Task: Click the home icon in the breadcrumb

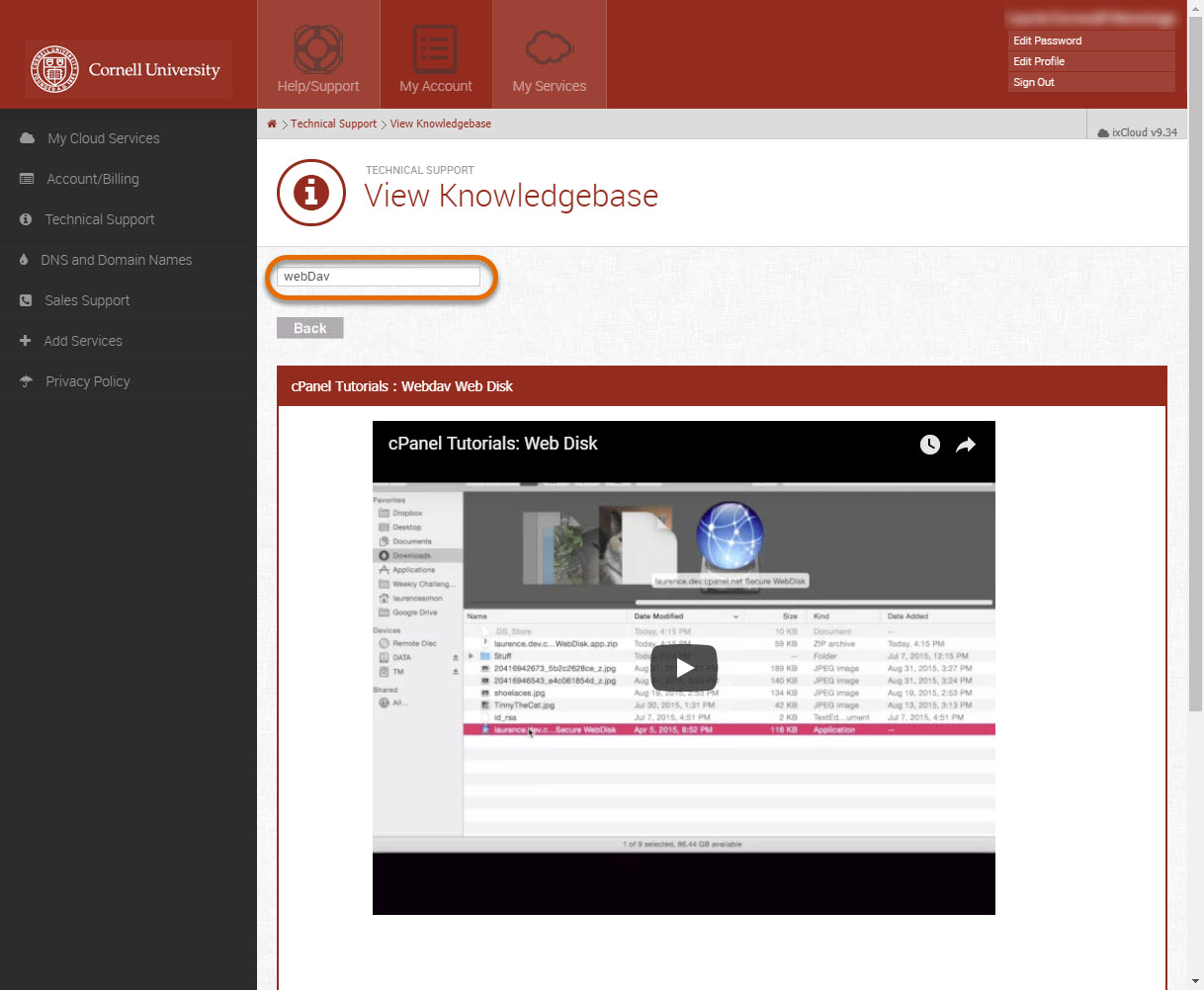Action: (271, 124)
